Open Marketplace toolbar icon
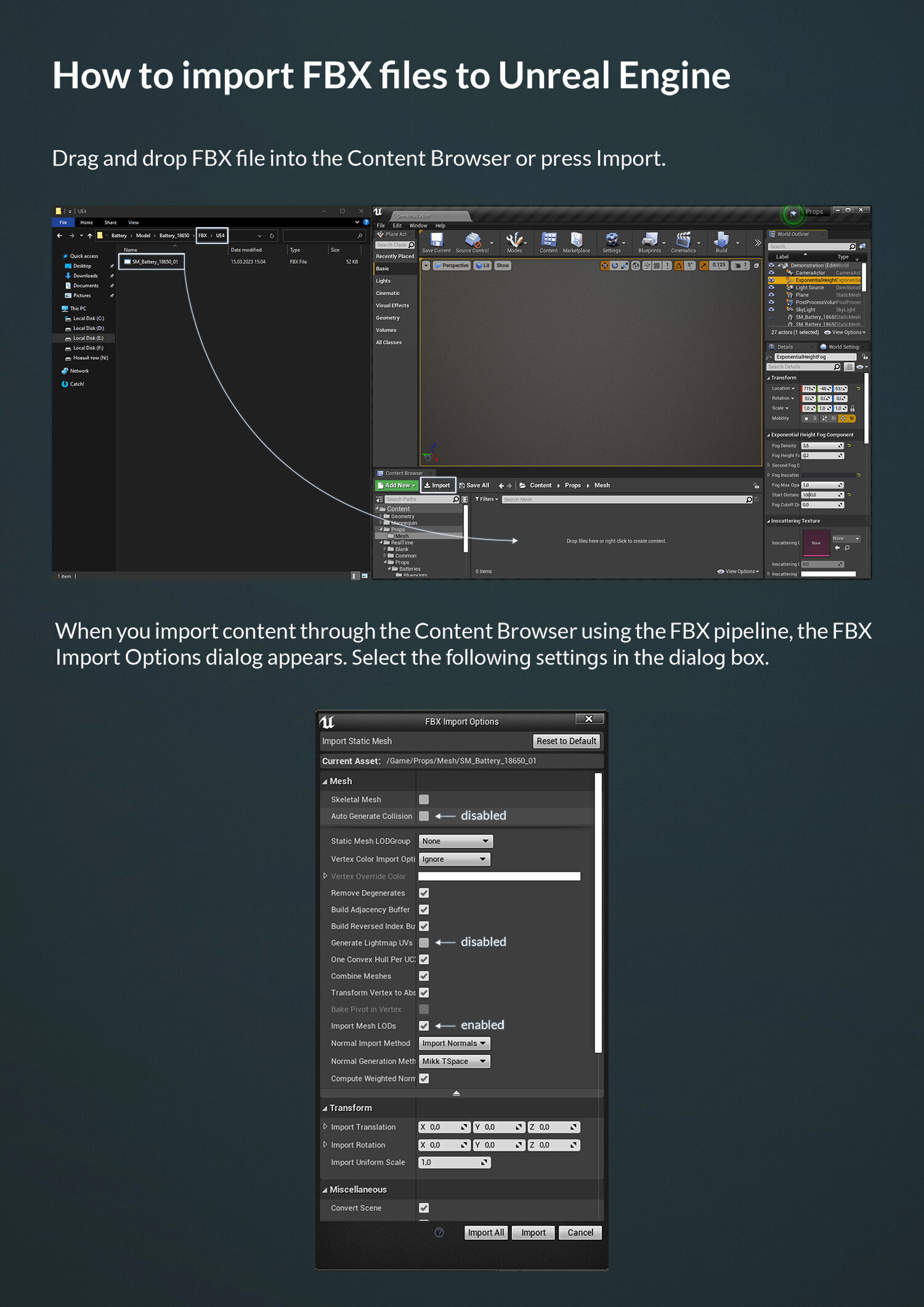924x1307 pixels. (576, 242)
